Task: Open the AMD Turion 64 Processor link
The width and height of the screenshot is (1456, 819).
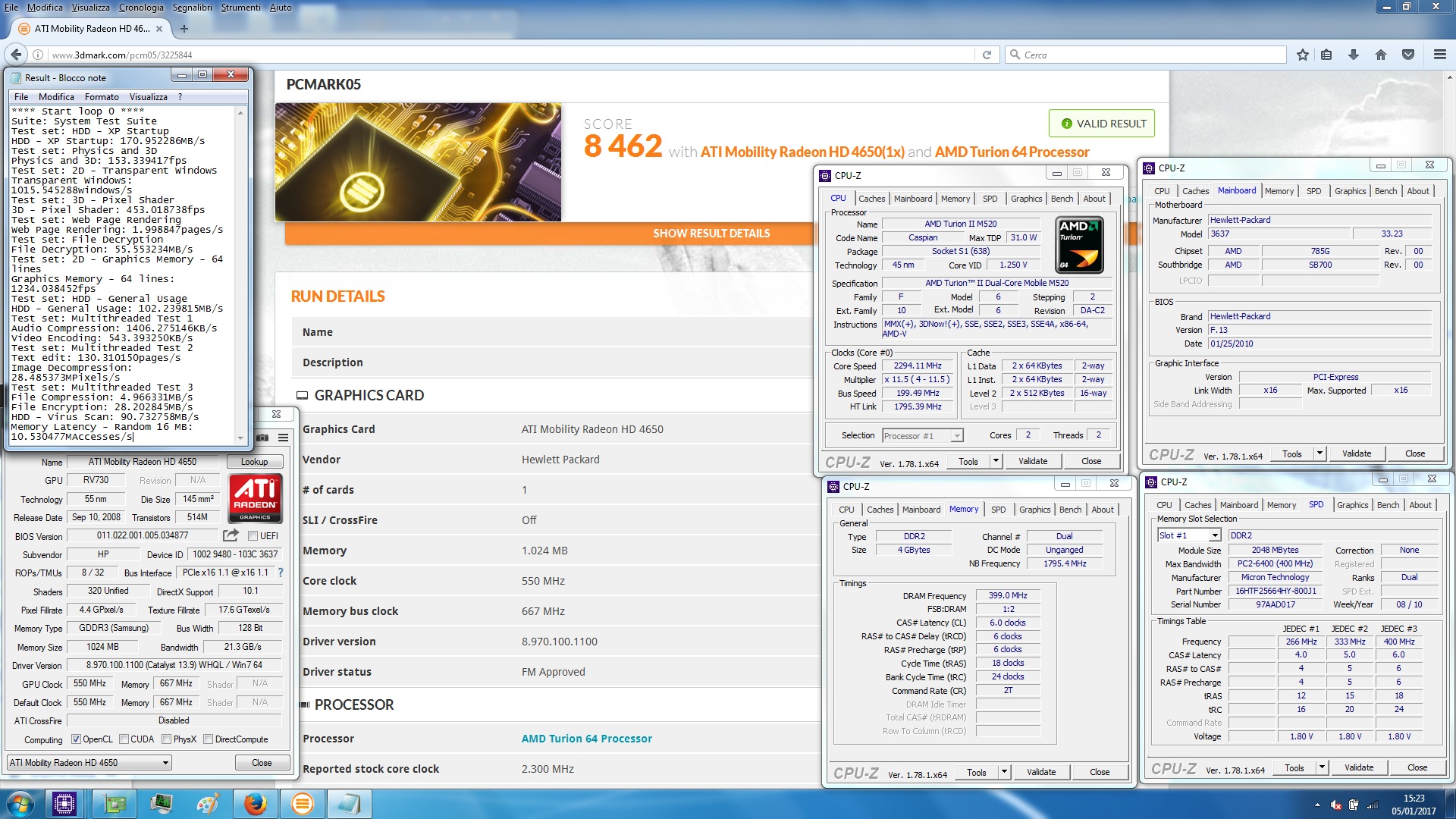Action: [x=586, y=739]
